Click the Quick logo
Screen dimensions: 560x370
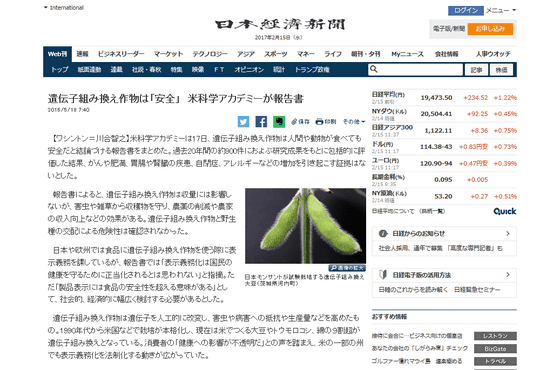pos(505,211)
